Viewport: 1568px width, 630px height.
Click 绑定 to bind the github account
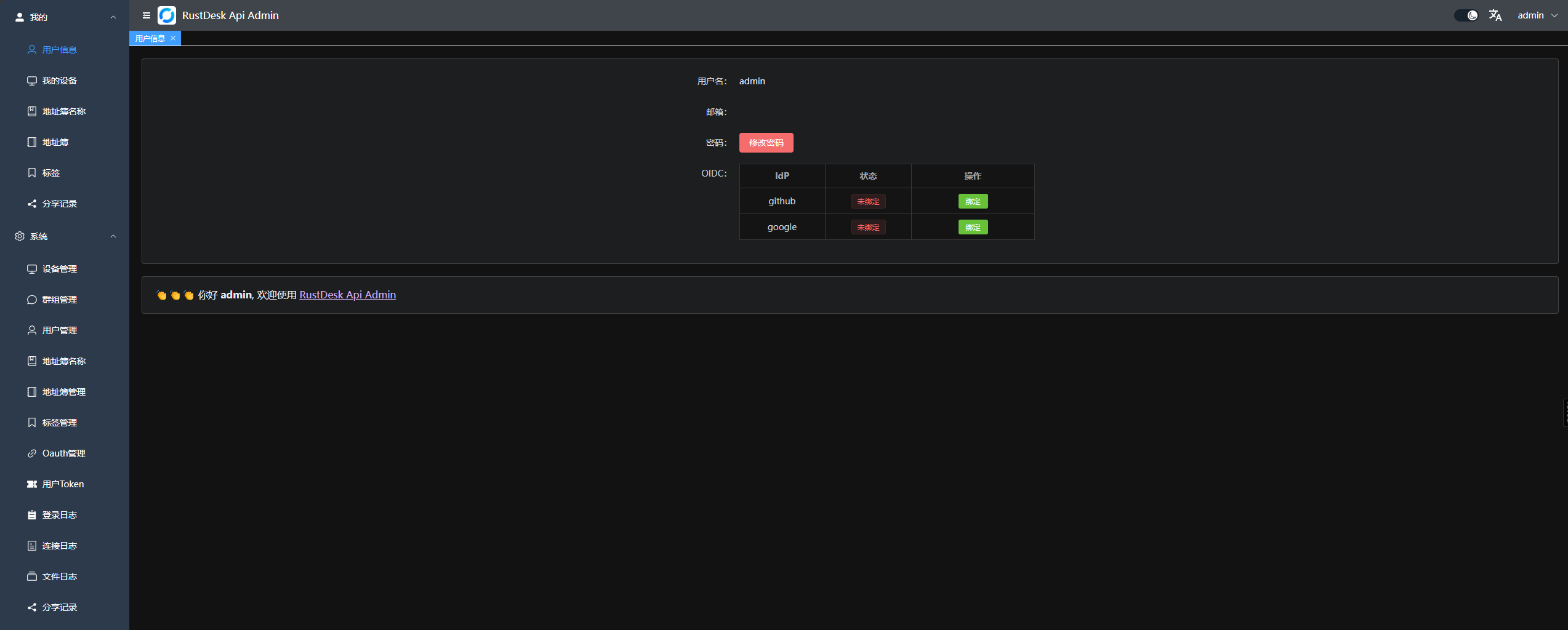(973, 201)
